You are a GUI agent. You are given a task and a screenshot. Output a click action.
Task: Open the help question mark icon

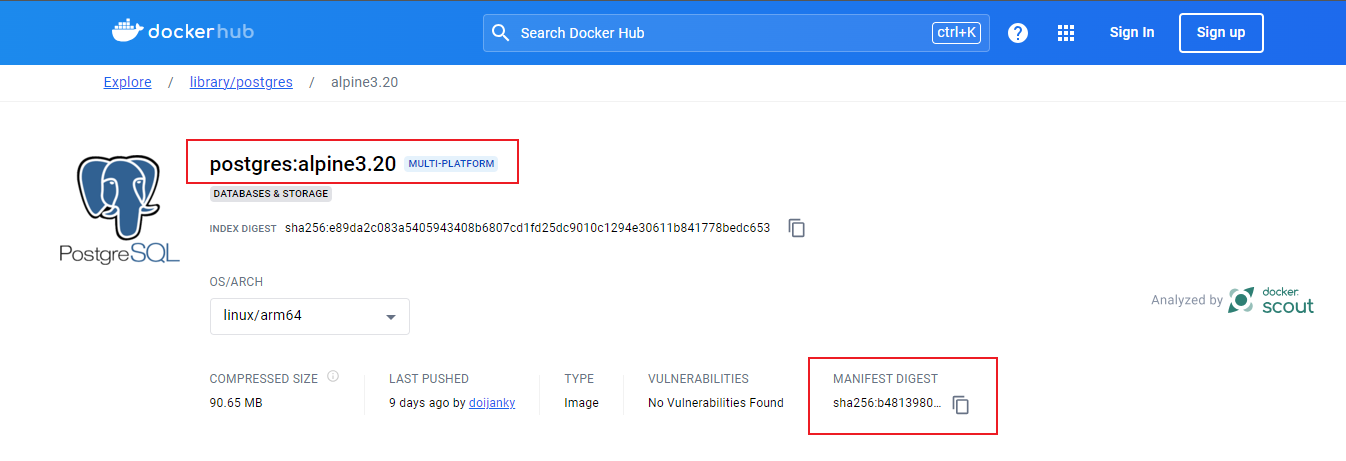1018,33
